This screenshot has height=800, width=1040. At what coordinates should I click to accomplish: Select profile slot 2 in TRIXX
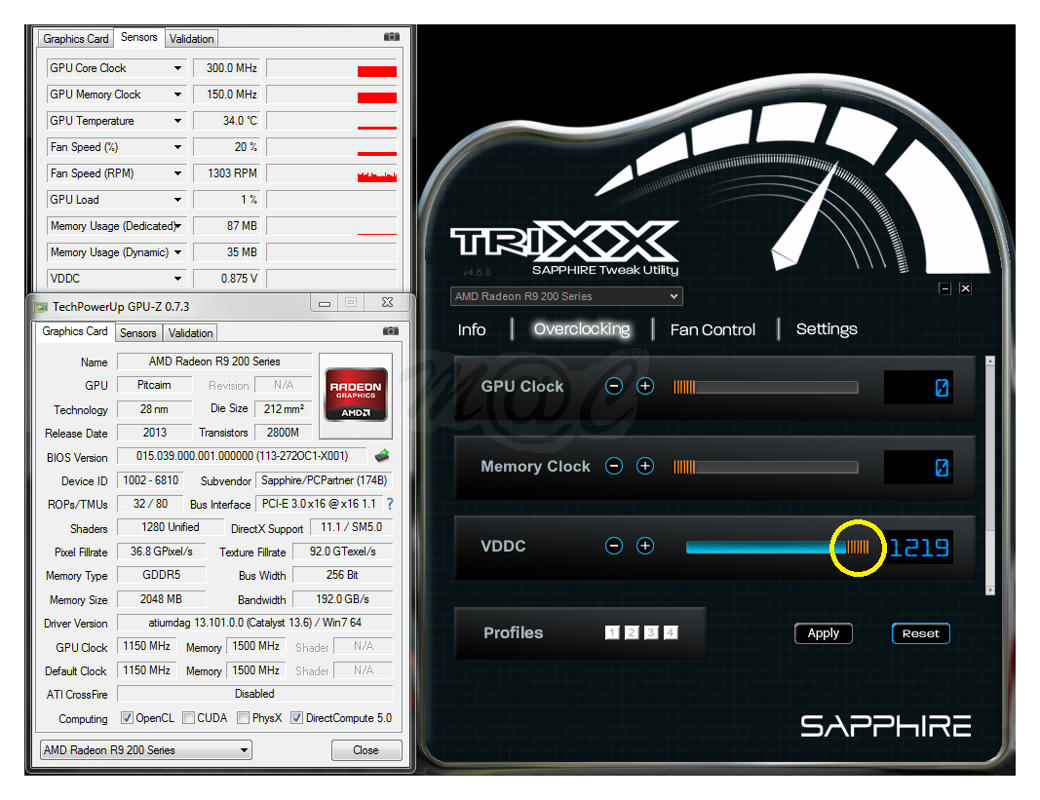coord(631,633)
